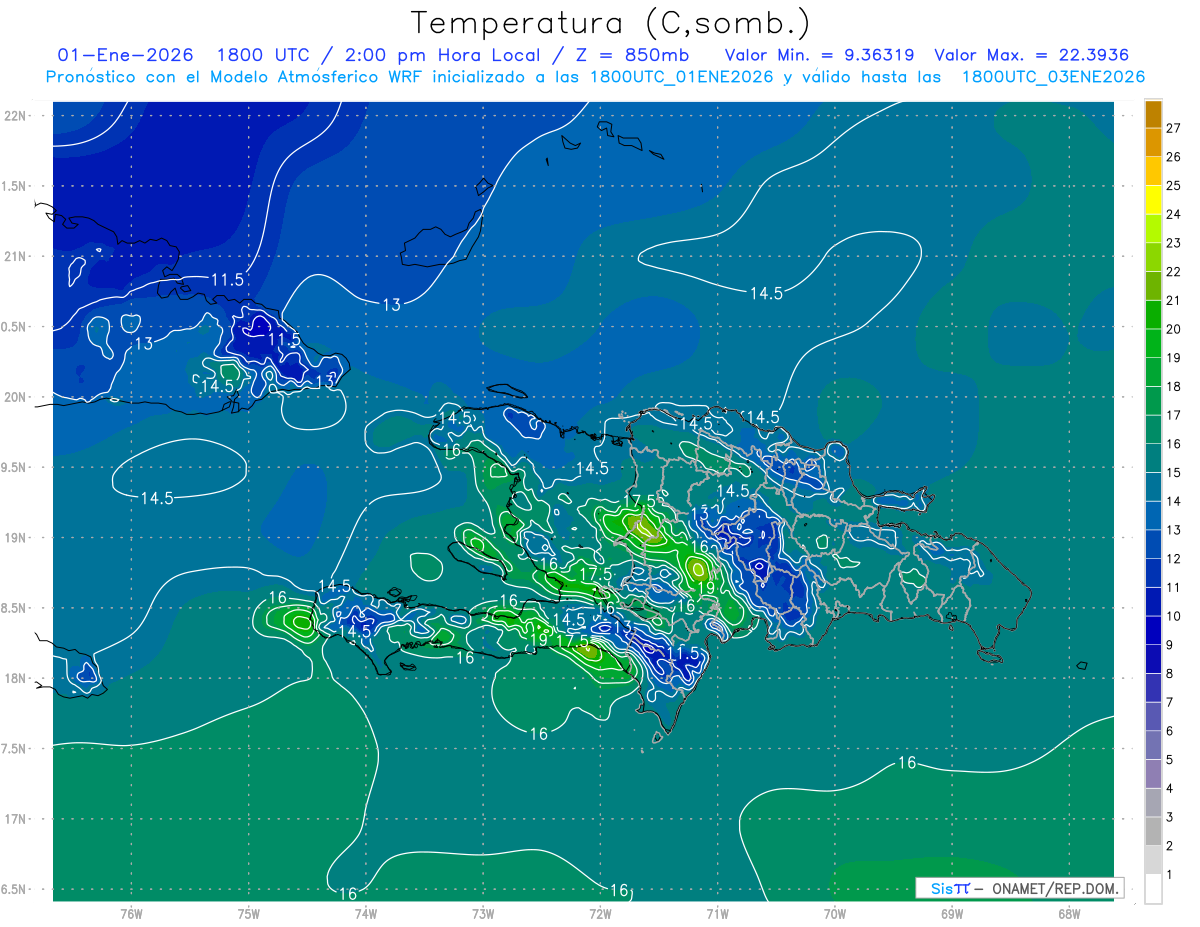Click the 17N latitude axis label
This screenshot has width=1200, height=927.
click(17, 819)
